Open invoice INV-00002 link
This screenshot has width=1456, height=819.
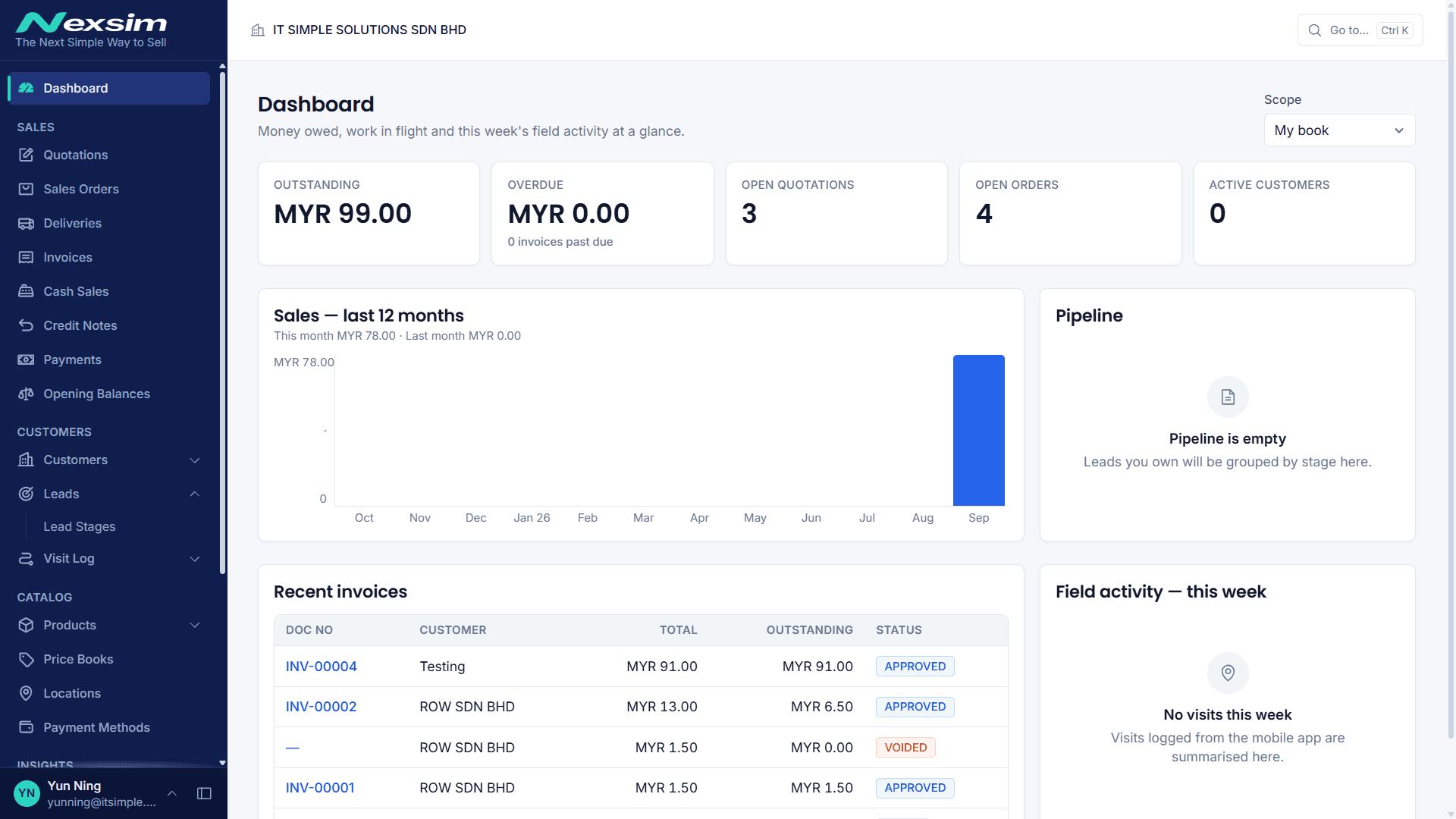click(321, 707)
